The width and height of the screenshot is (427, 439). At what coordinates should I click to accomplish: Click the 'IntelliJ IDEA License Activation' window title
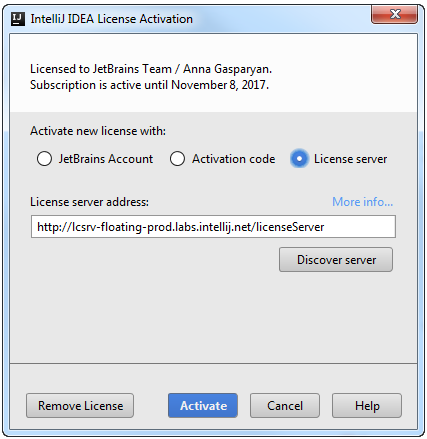(112, 19)
